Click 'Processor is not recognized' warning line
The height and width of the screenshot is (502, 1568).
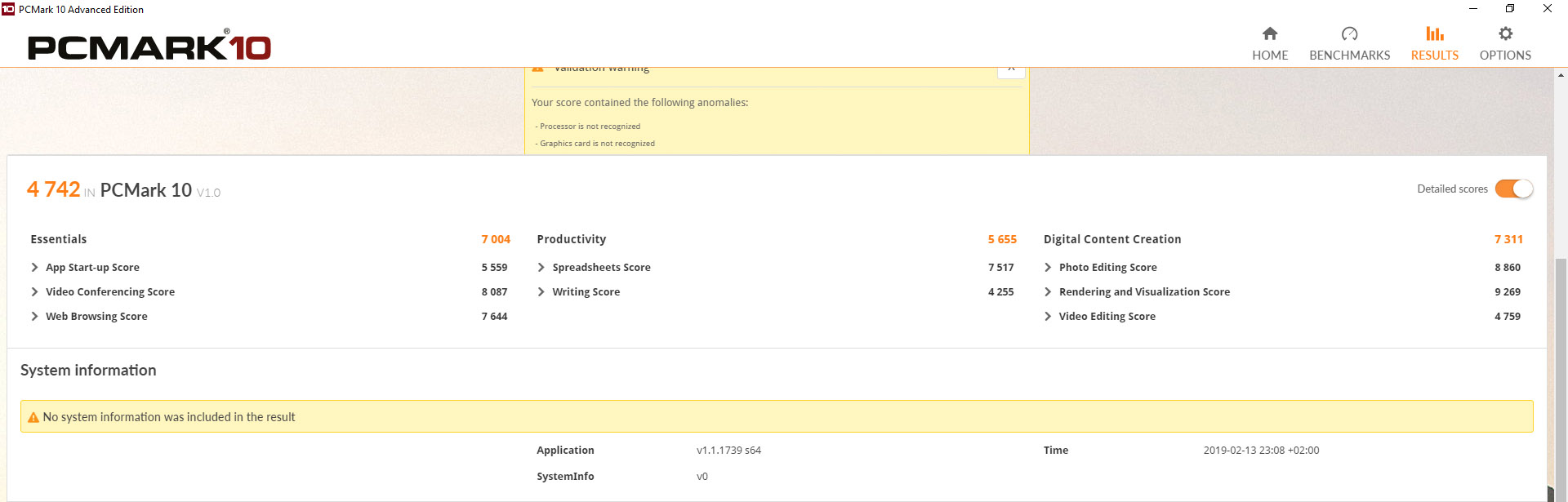(588, 127)
